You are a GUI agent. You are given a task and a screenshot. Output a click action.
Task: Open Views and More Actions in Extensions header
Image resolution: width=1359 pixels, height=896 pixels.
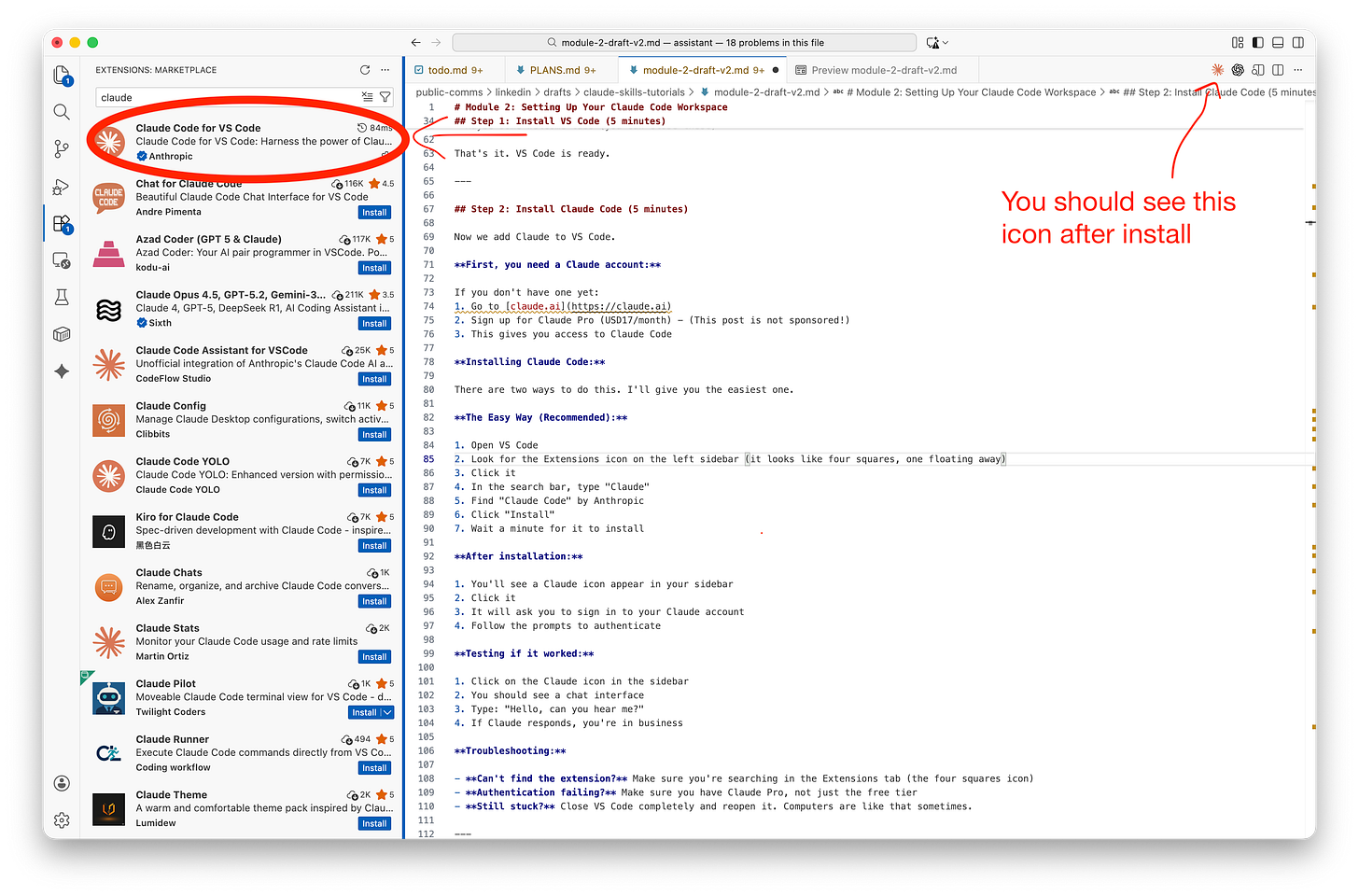tap(385, 70)
